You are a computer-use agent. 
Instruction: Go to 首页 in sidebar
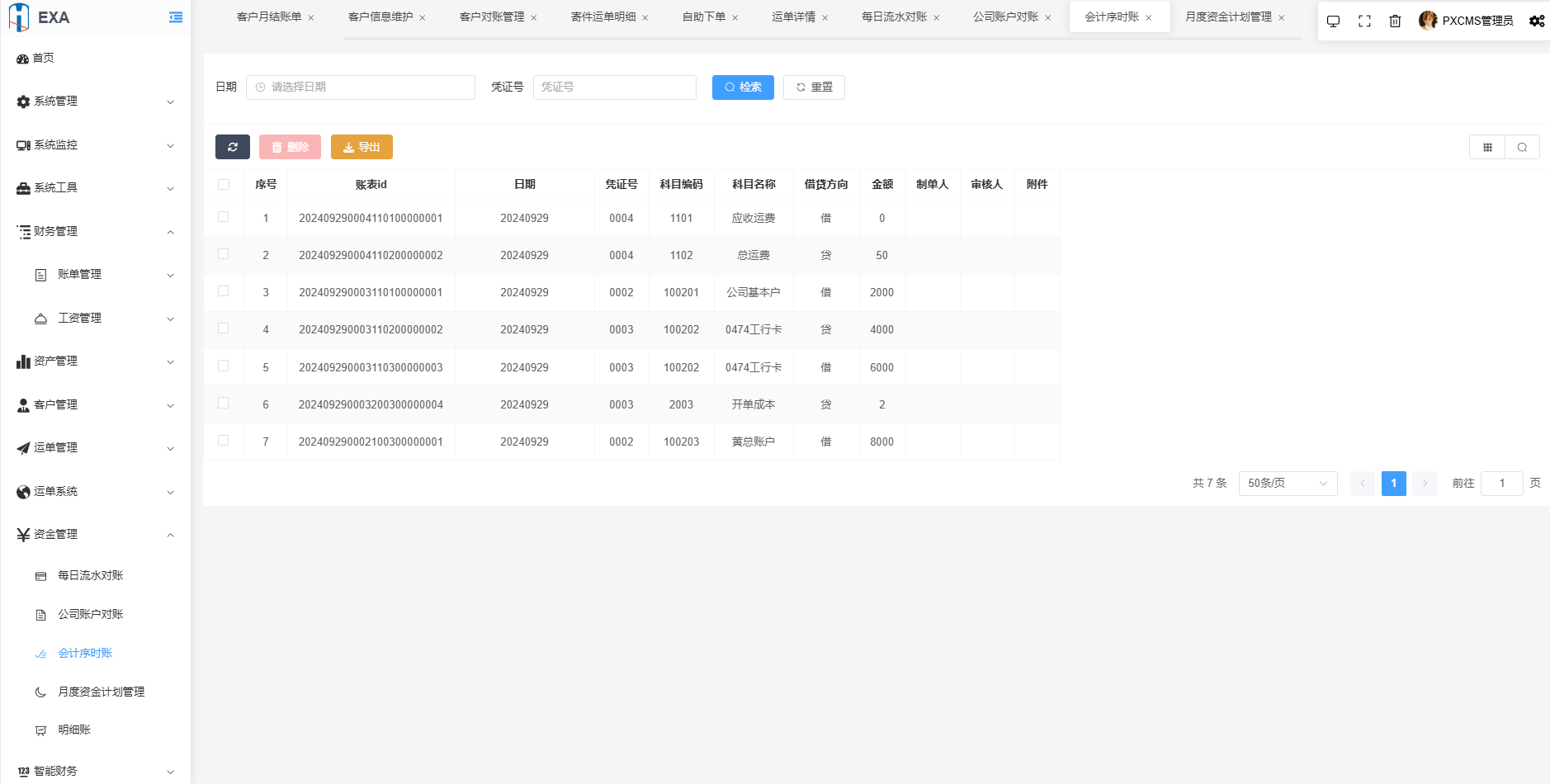tap(96, 58)
